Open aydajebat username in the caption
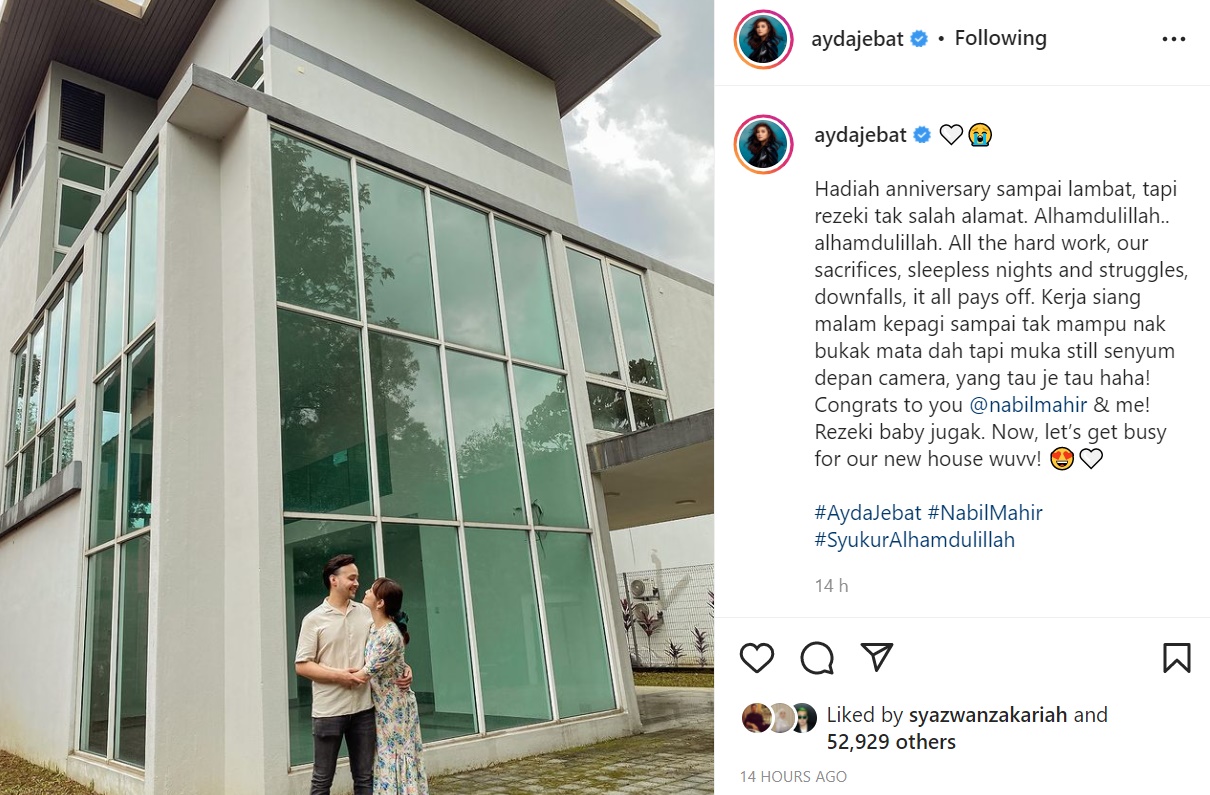The width and height of the screenshot is (1210, 795). click(857, 134)
